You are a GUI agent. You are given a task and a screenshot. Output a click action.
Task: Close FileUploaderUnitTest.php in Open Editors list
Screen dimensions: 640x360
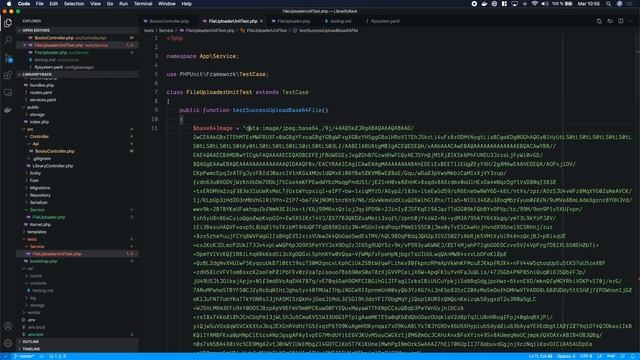(24, 45)
